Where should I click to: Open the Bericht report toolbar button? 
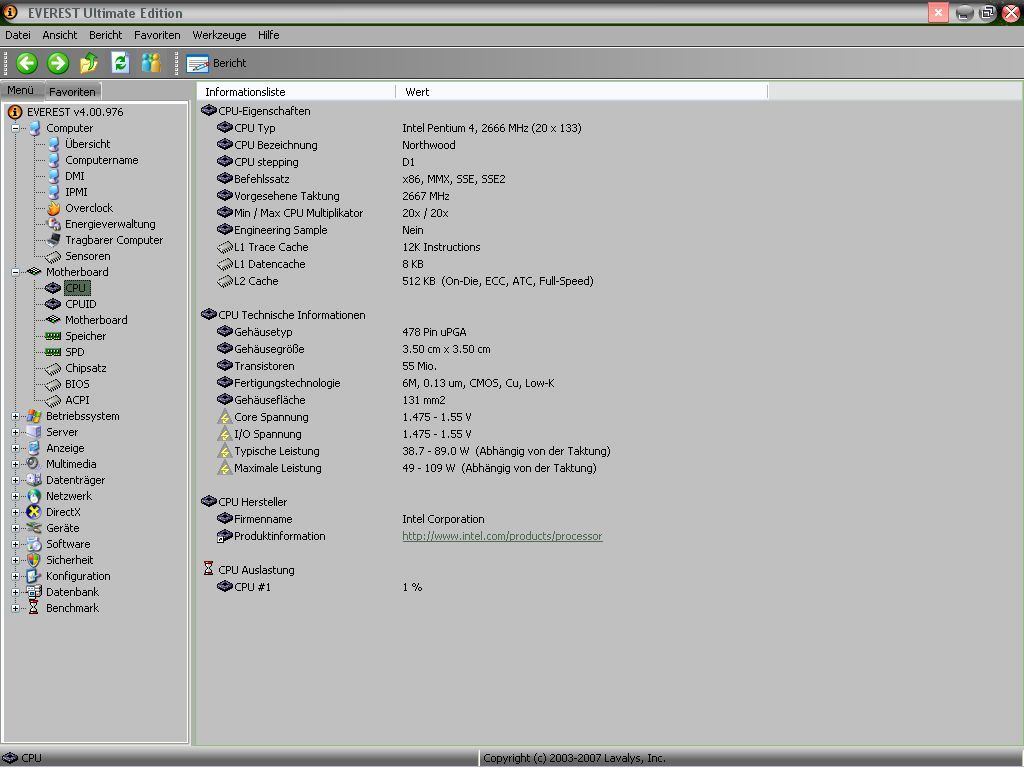[216, 63]
